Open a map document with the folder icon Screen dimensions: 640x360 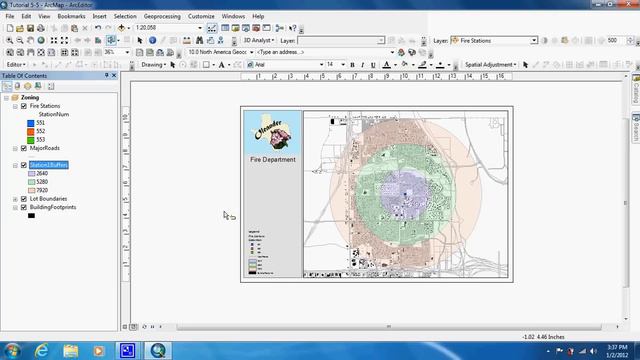point(20,28)
